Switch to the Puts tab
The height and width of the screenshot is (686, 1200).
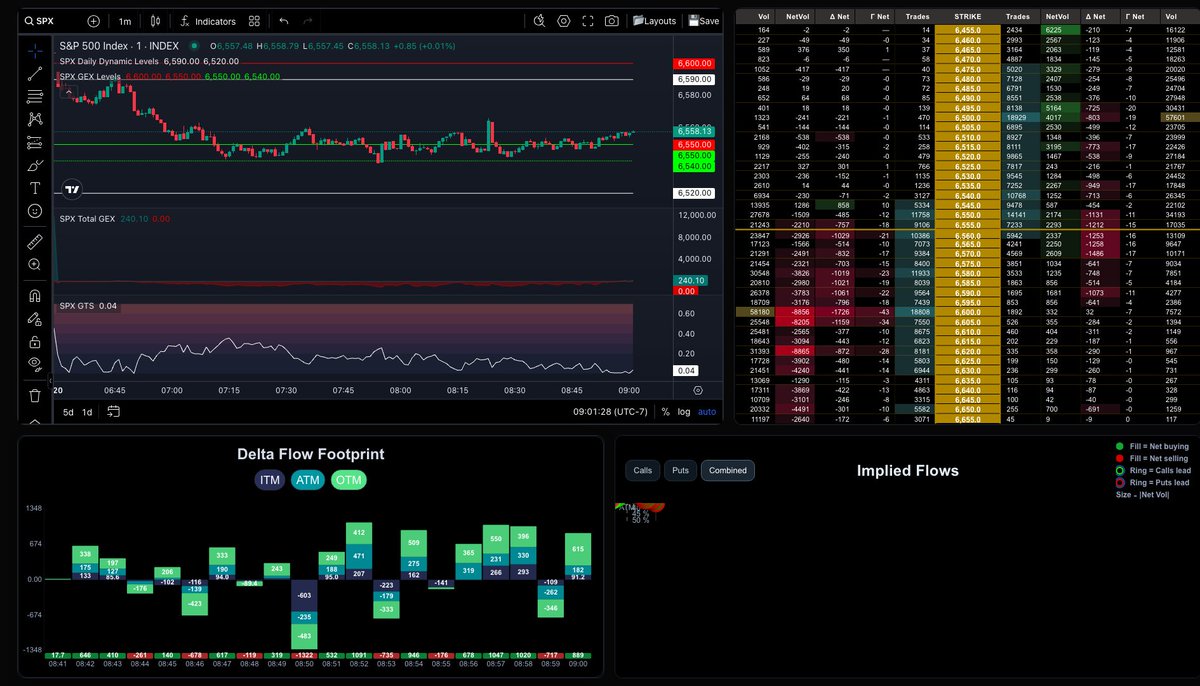[680, 470]
